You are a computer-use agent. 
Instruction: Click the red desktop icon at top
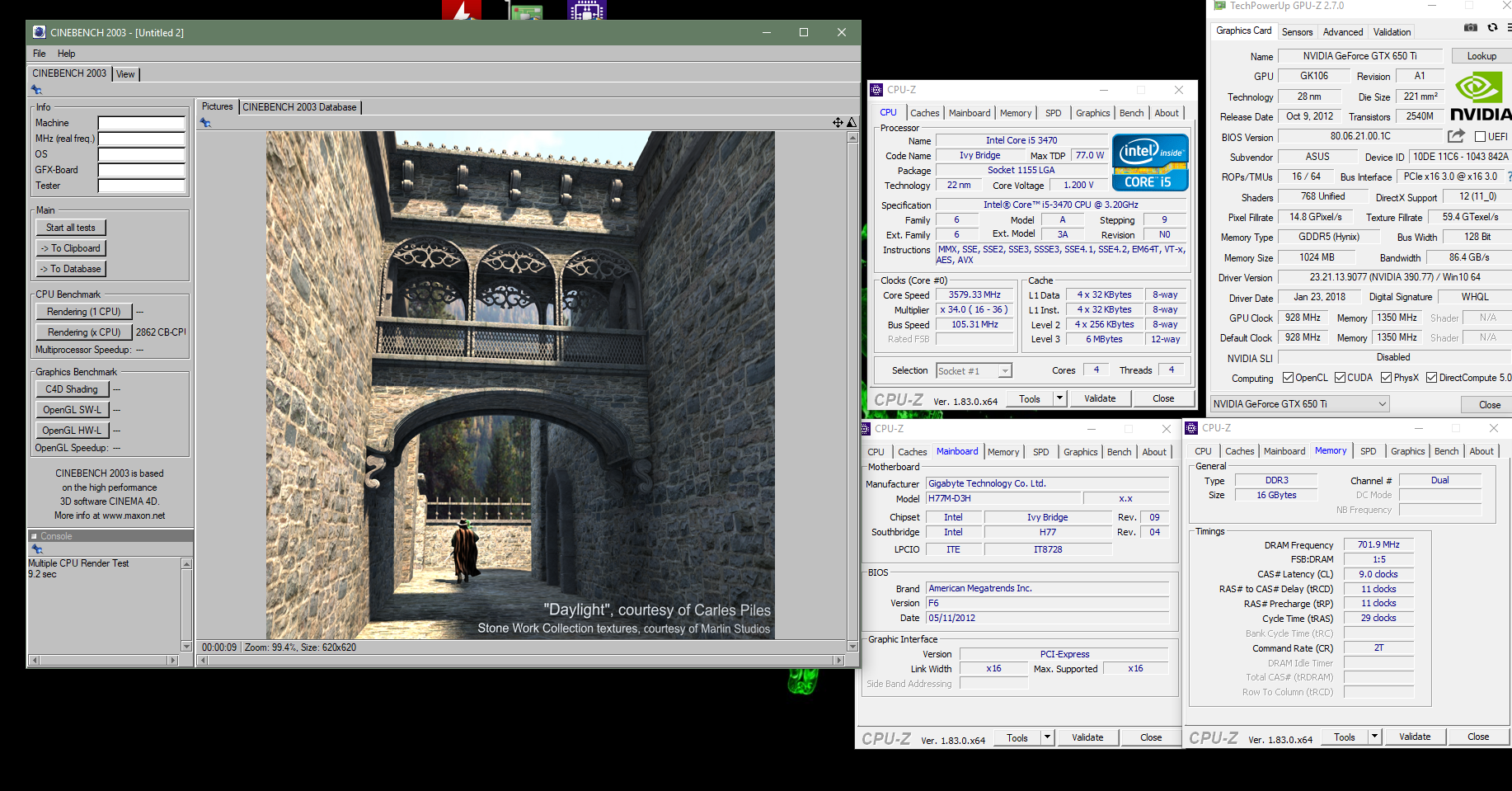click(462, 10)
